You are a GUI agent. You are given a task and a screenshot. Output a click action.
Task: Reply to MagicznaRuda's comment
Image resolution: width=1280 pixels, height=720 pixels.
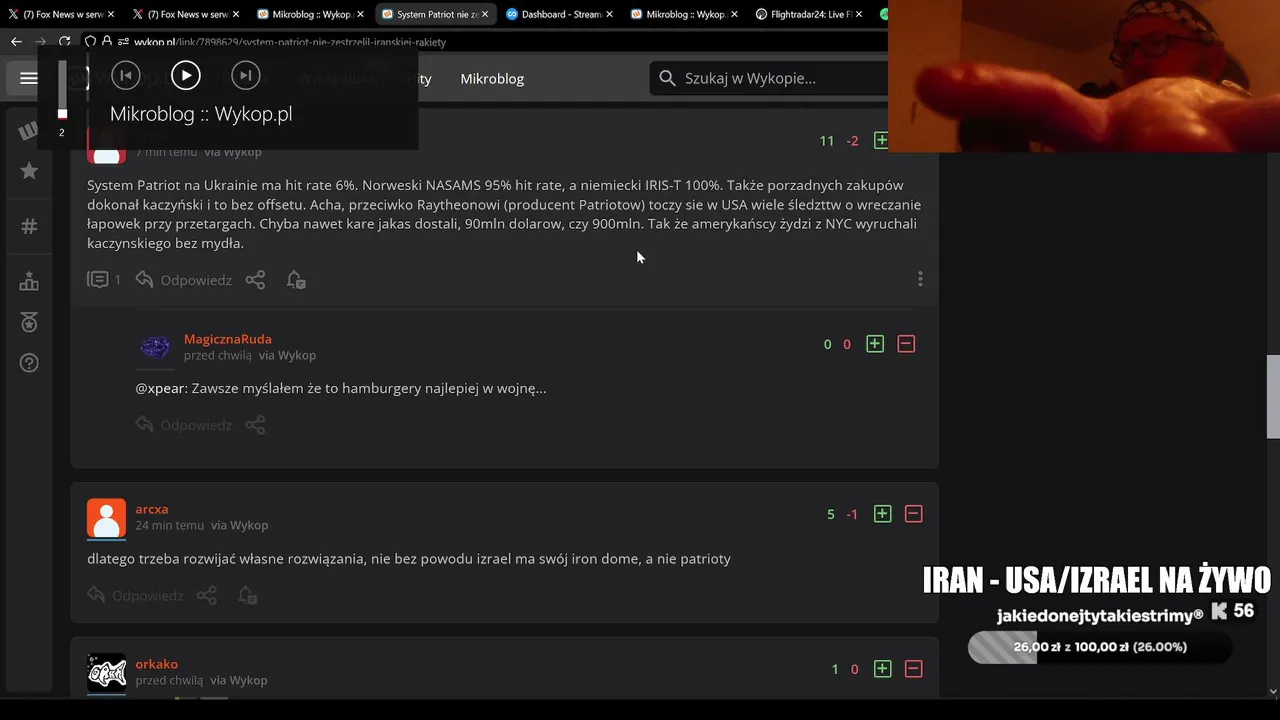coord(184,425)
